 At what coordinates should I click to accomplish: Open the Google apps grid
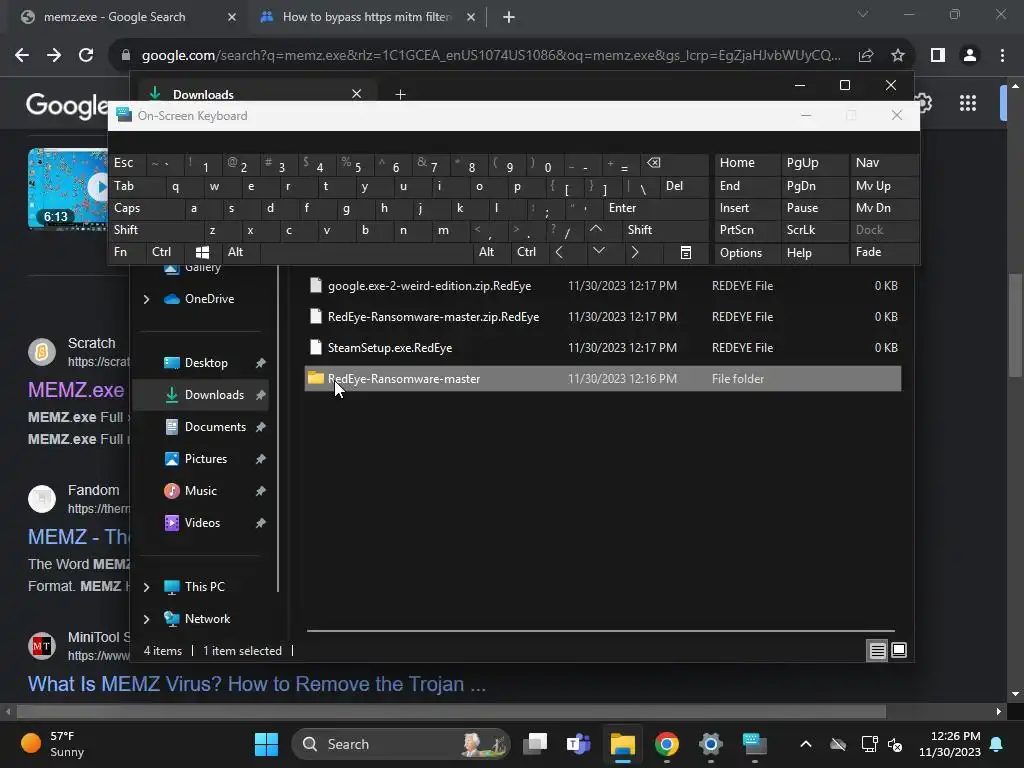coord(968,103)
